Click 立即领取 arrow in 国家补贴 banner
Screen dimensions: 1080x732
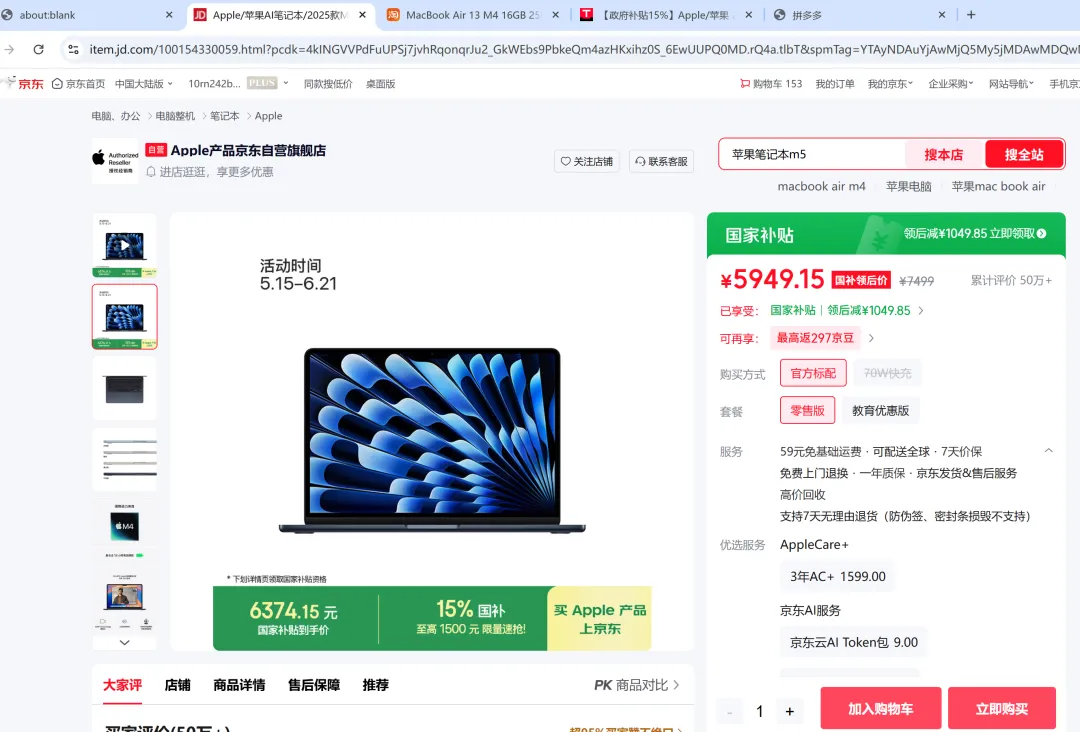click(x=1018, y=233)
